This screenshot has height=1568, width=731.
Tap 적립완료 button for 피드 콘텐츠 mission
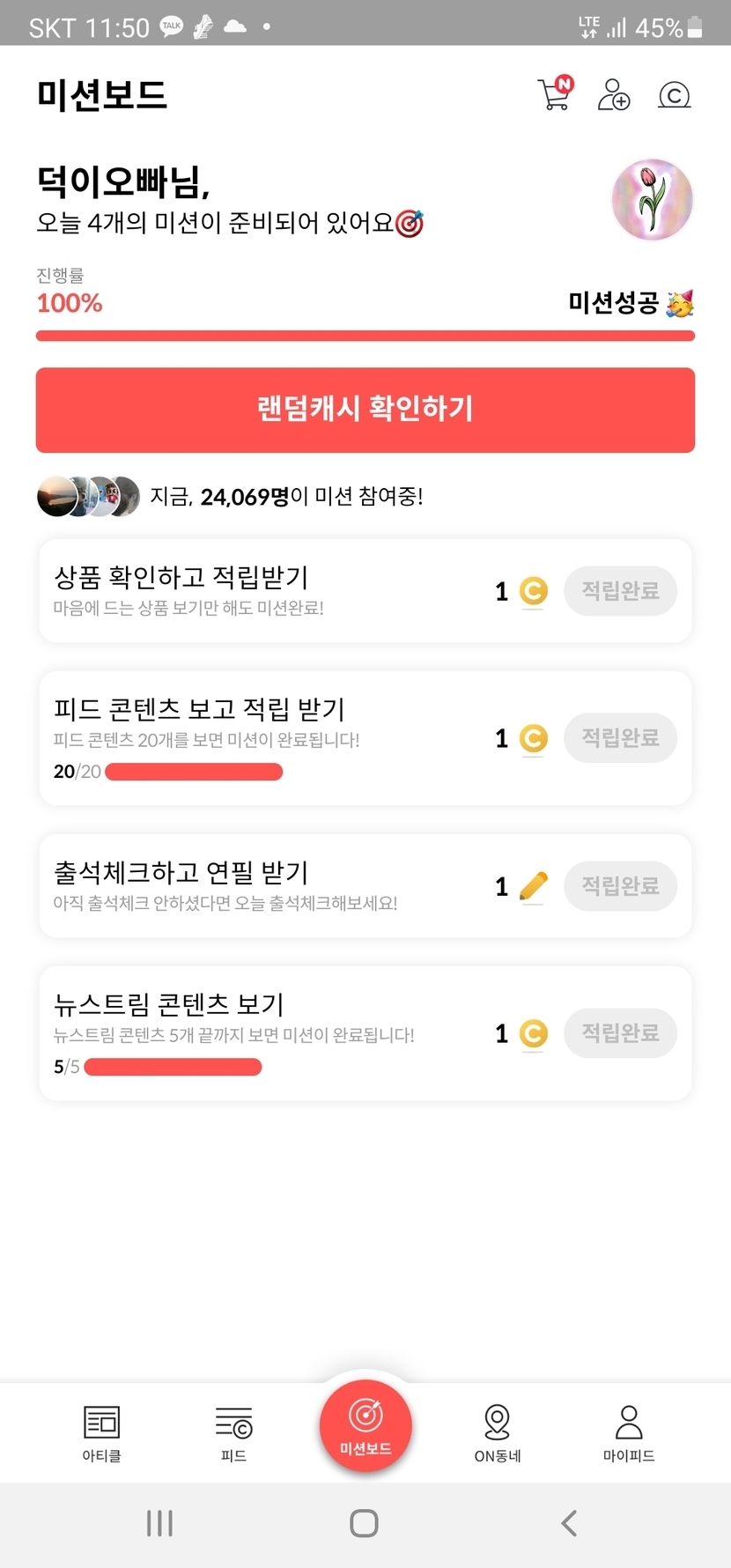[620, 738]
